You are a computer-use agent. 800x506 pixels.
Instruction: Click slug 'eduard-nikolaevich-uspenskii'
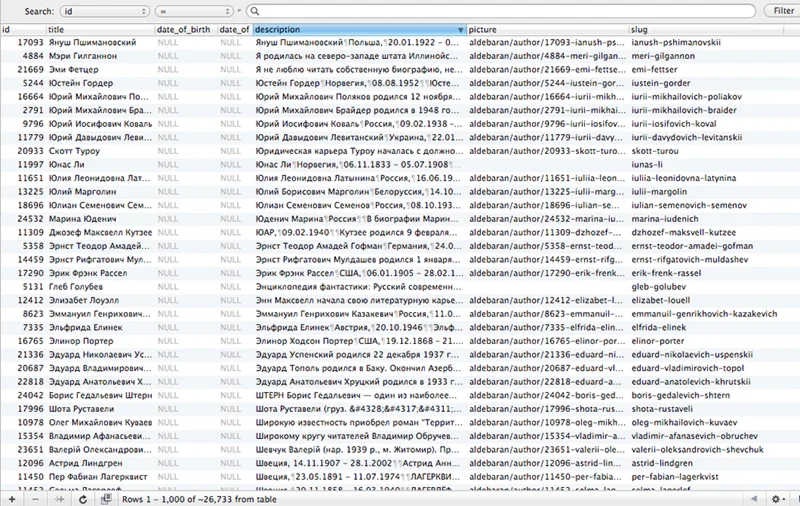pyautogui.click(x=692, y=355)
